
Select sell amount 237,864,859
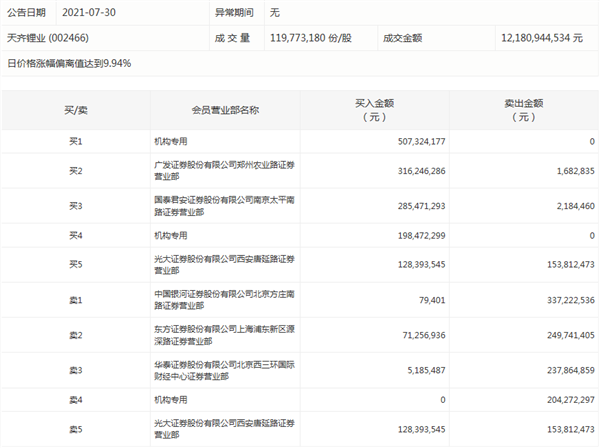coord(571,371)
